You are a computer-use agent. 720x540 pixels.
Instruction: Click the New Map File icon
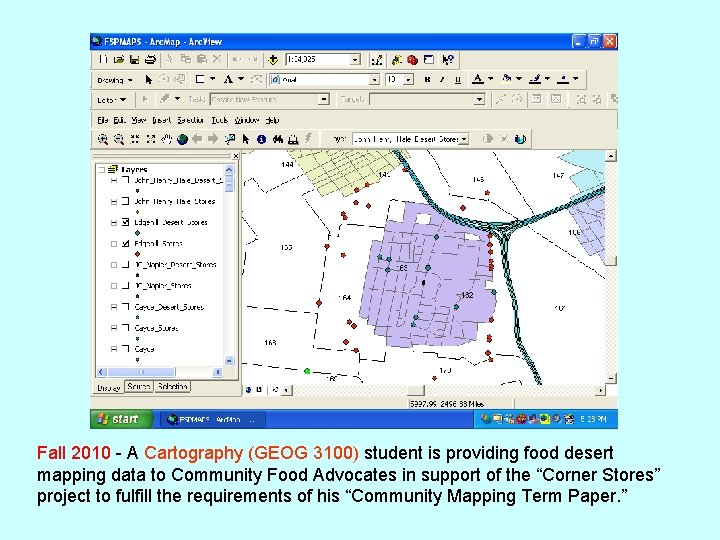pos(103,59)
